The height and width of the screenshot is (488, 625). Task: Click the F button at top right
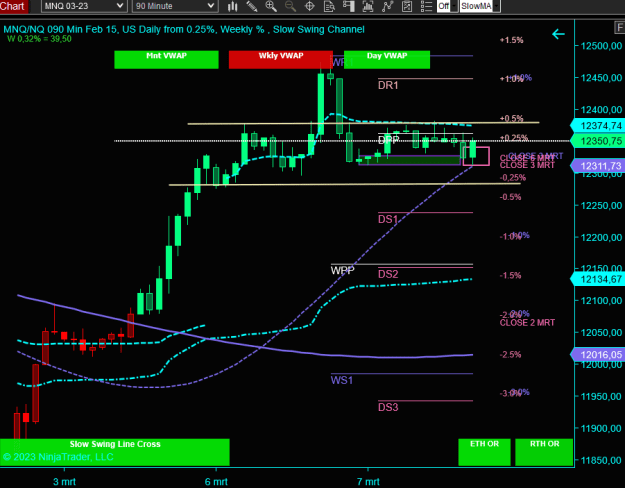[619, 27]
